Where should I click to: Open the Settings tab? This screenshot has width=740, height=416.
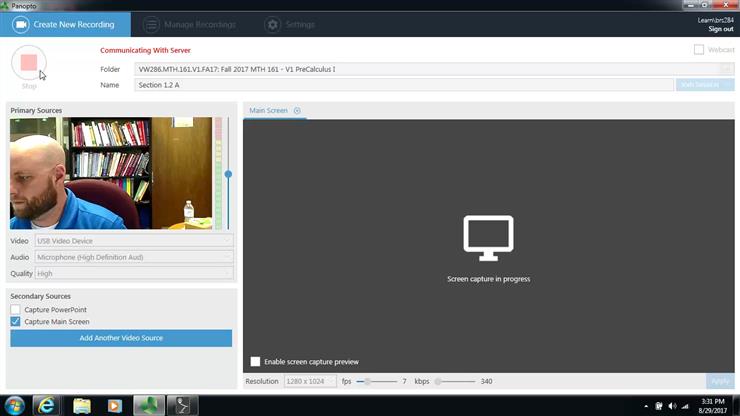[290, 24]
